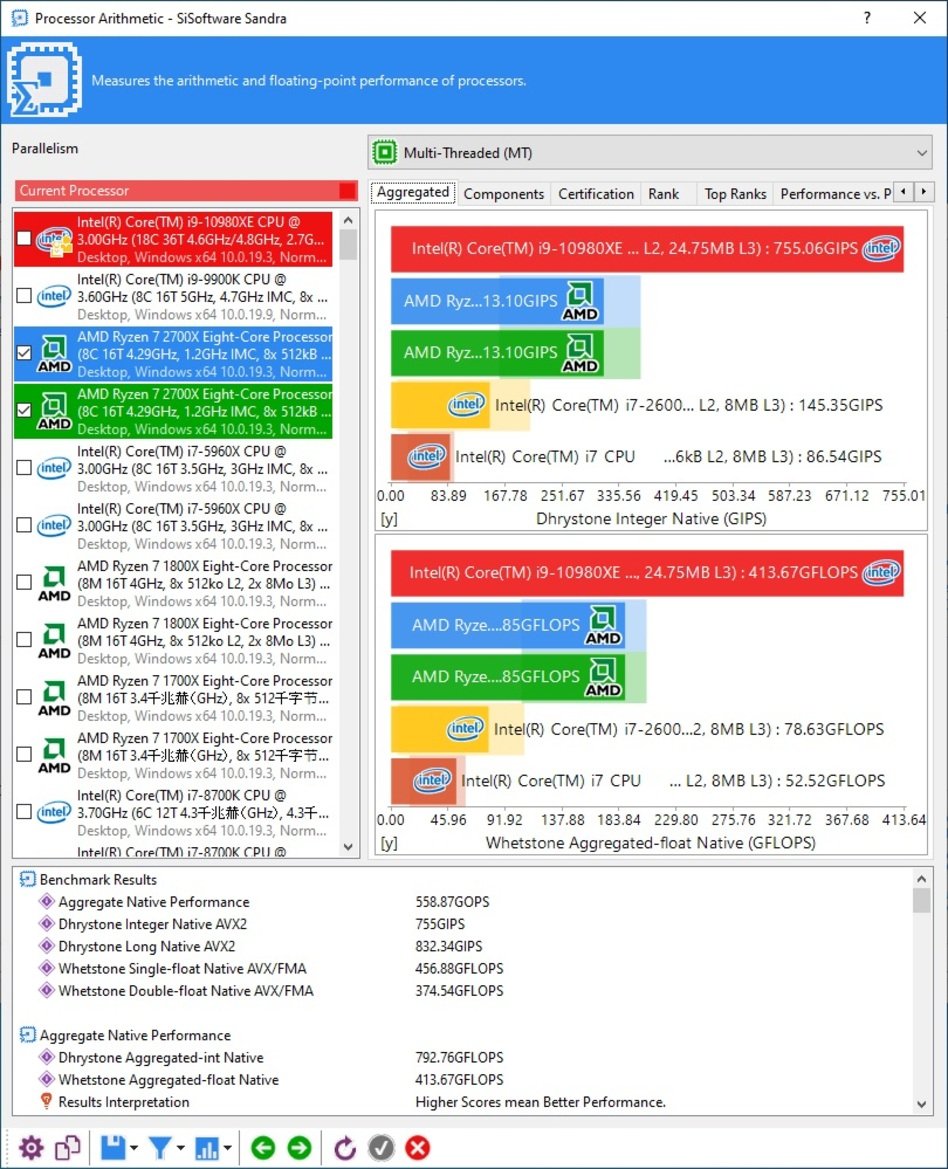Click the red cancel X icon

pyautogui.click(x=417, y=1147)
